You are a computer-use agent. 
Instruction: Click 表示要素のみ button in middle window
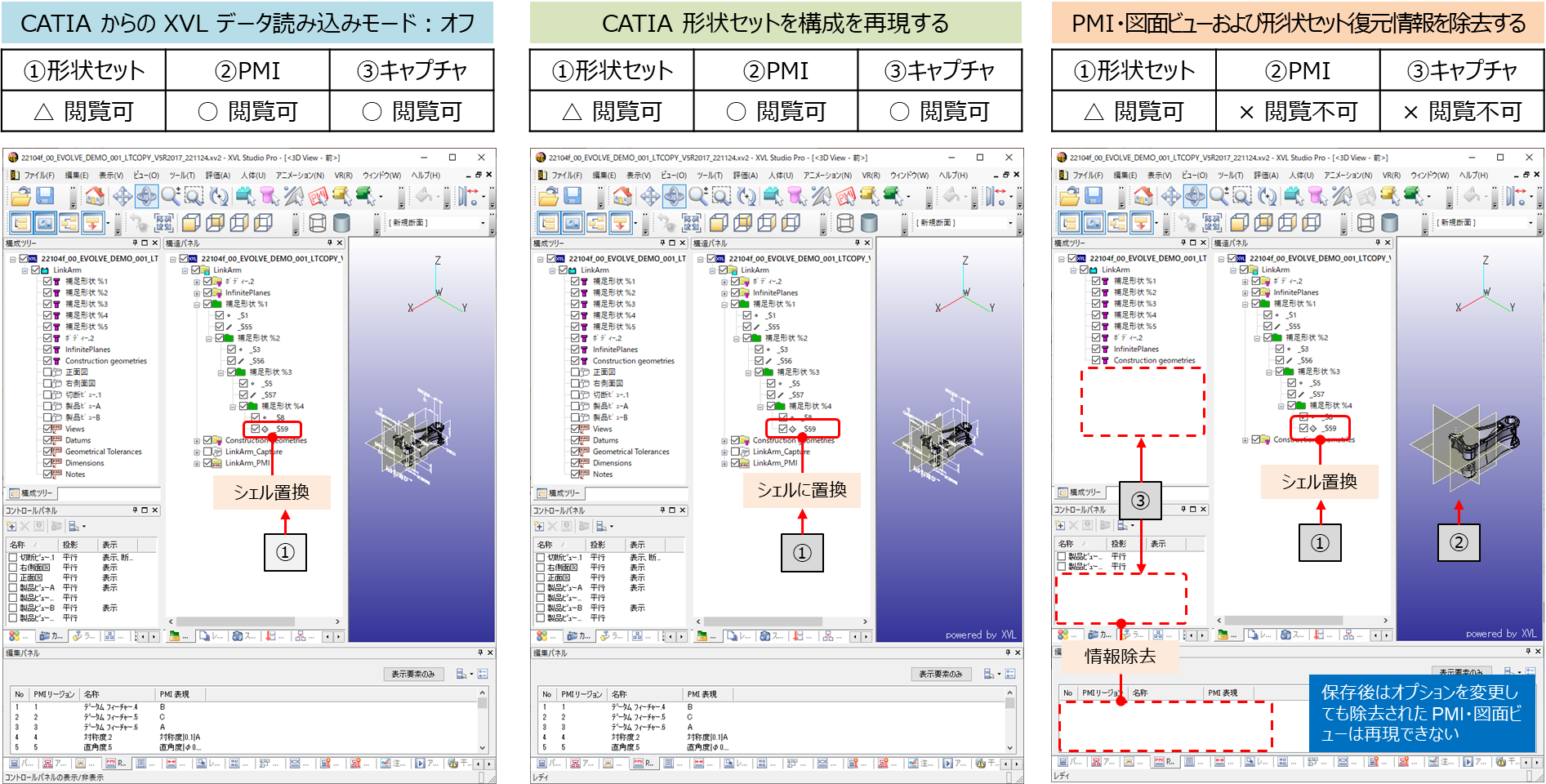pyautogui.click(x=941, y=675)
